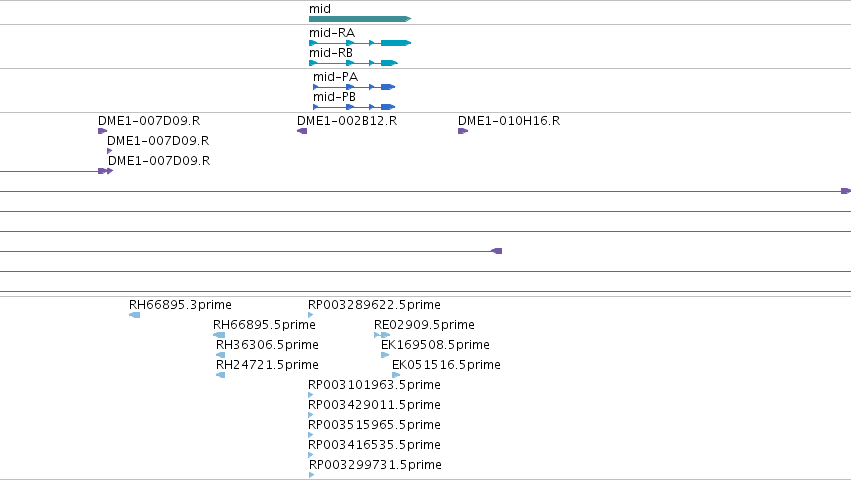Select the mid-PA protein feature glyph
The height and width of the screenshot is (480, 851).
tap(354, 87)
